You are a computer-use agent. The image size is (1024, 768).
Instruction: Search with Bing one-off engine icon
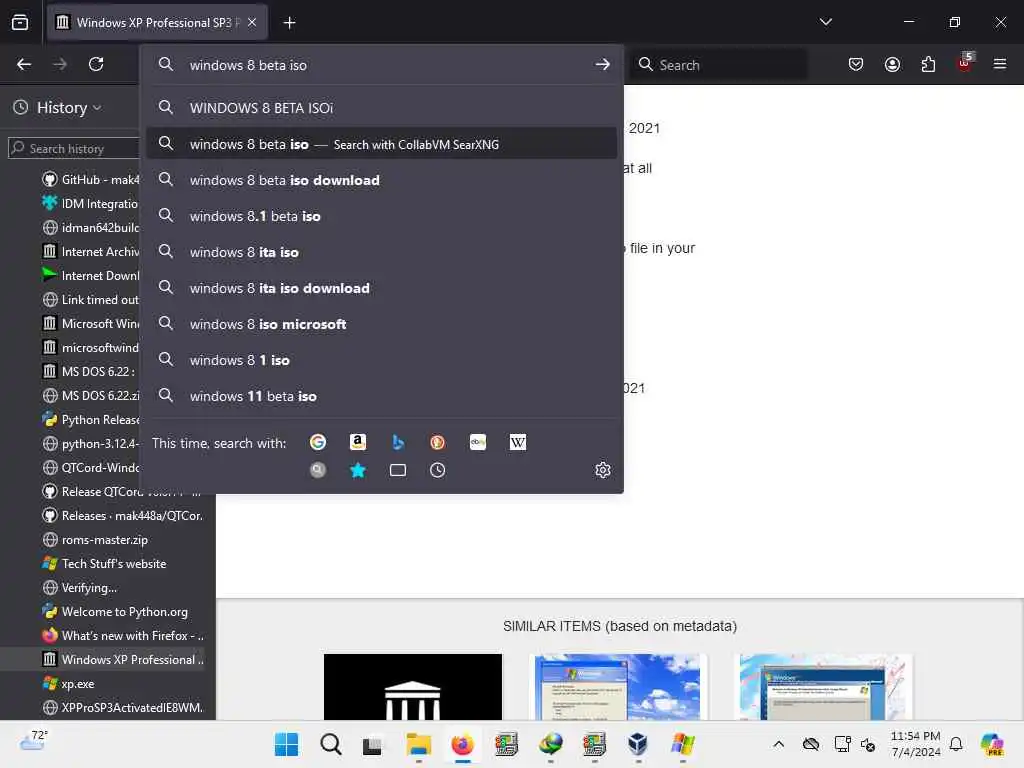398,442
